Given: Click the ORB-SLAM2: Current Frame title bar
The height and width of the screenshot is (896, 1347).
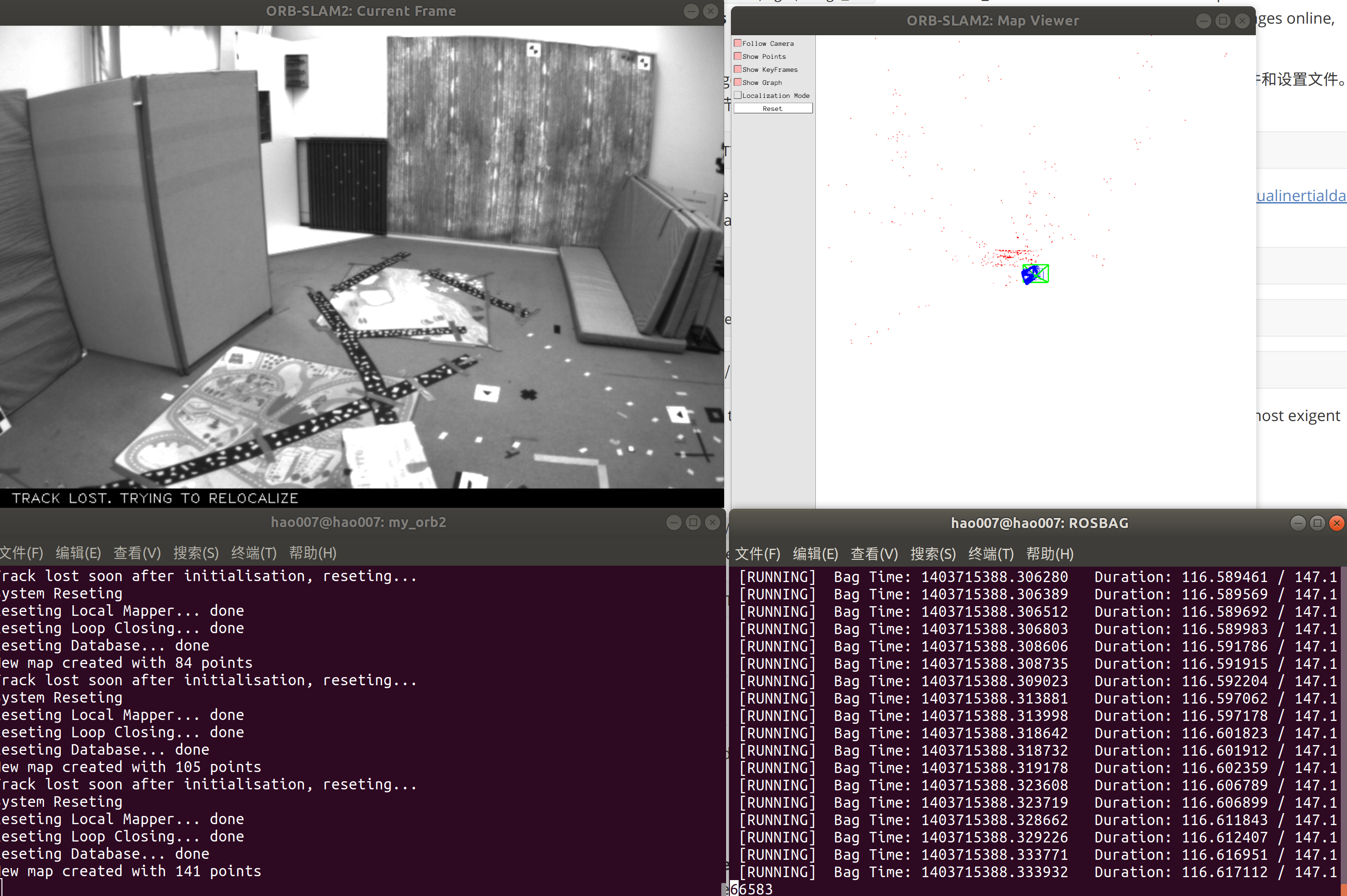Looking at the screenshot, I should pyautogui.click(x=361, y=12).
